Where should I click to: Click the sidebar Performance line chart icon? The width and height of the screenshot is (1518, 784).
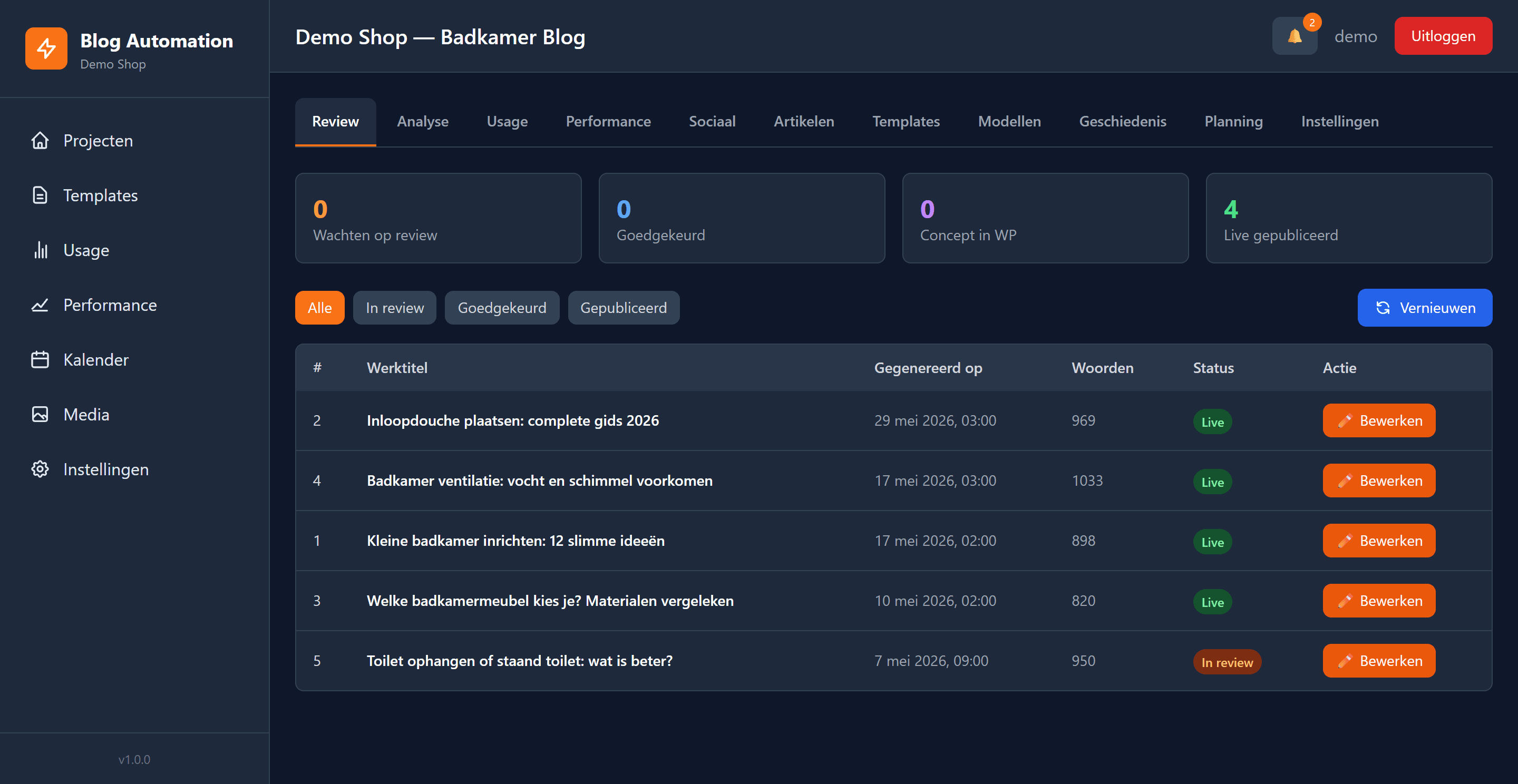pyautogui.click(x=40, y=305)
